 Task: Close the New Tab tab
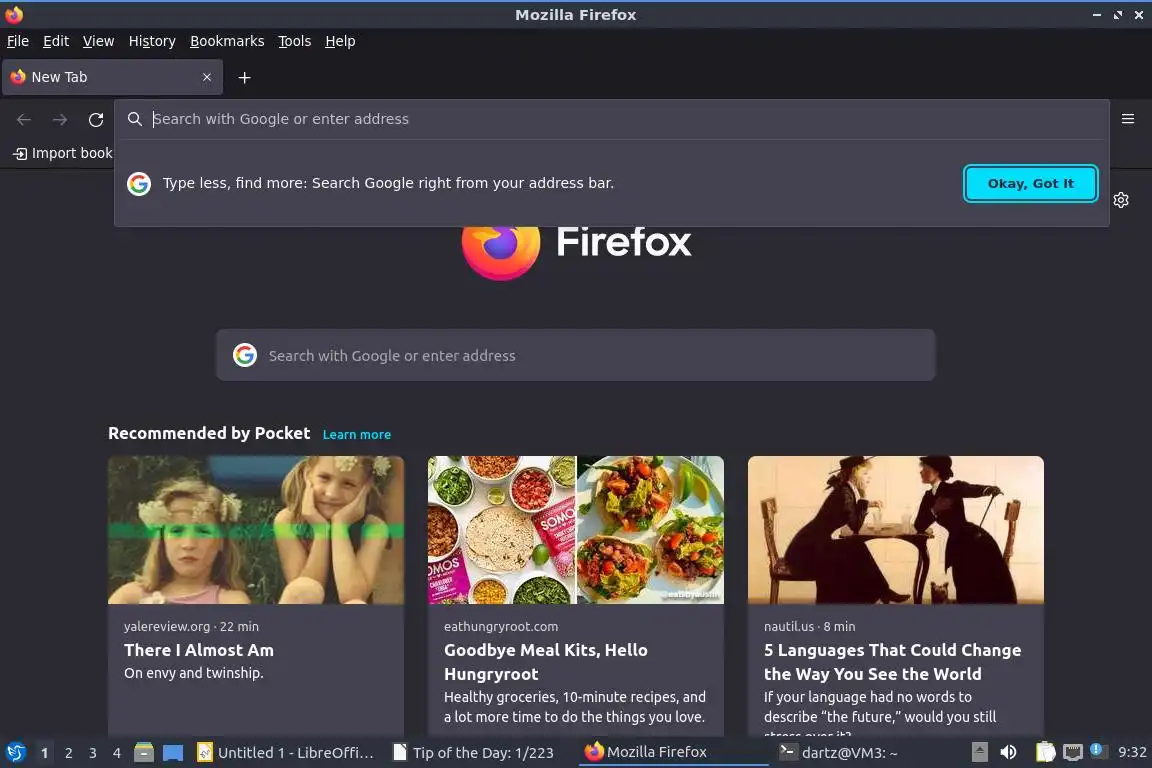point(207,77)
